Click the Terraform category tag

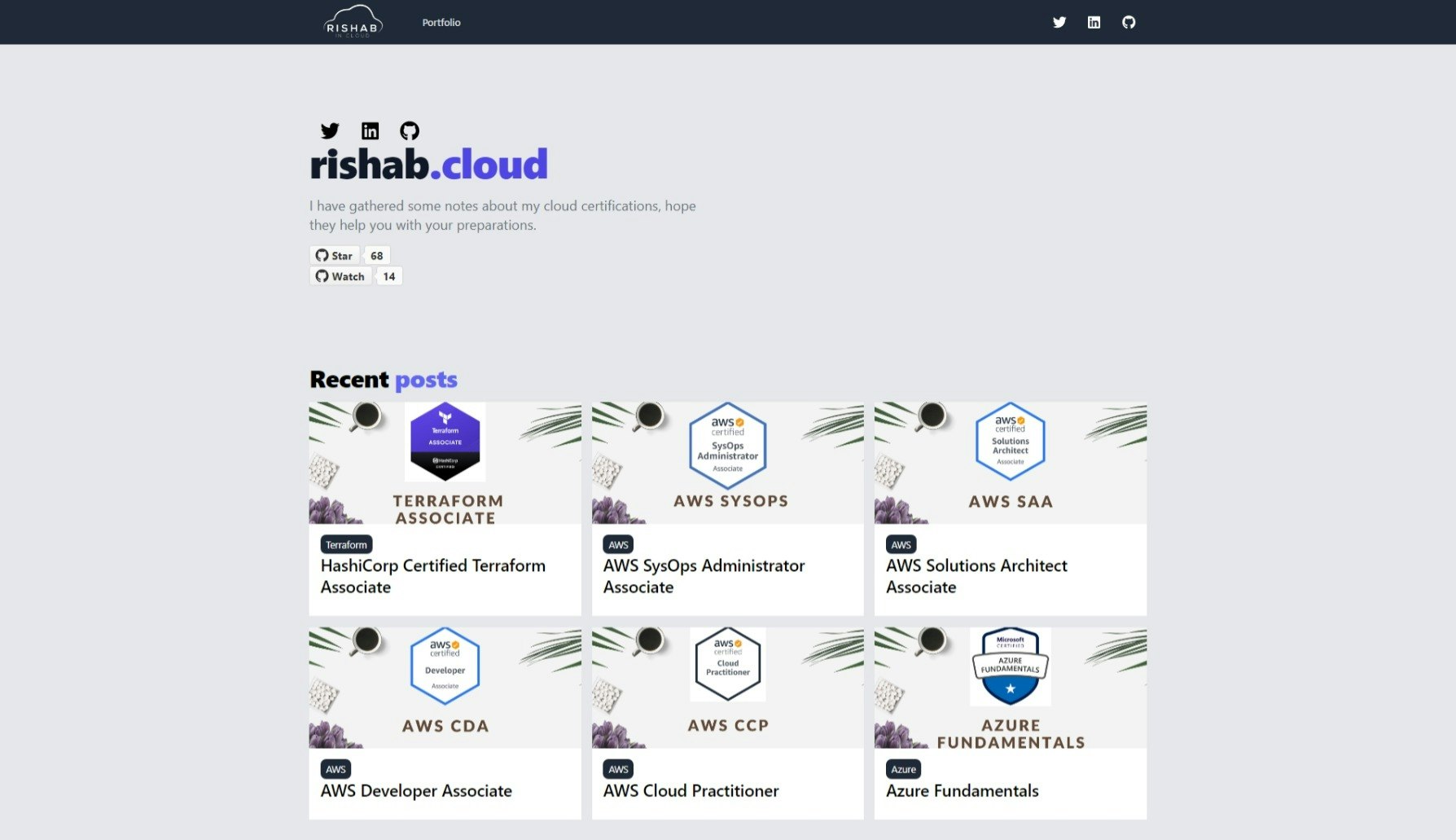345,543
